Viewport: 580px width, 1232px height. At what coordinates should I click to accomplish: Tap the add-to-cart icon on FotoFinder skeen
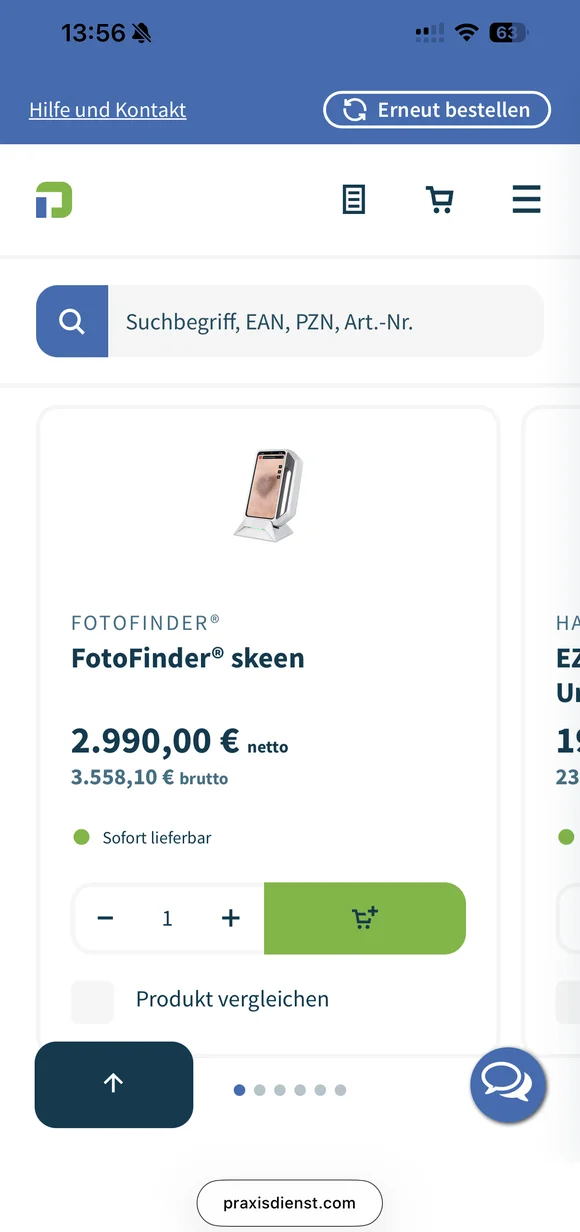click(365, 918)
